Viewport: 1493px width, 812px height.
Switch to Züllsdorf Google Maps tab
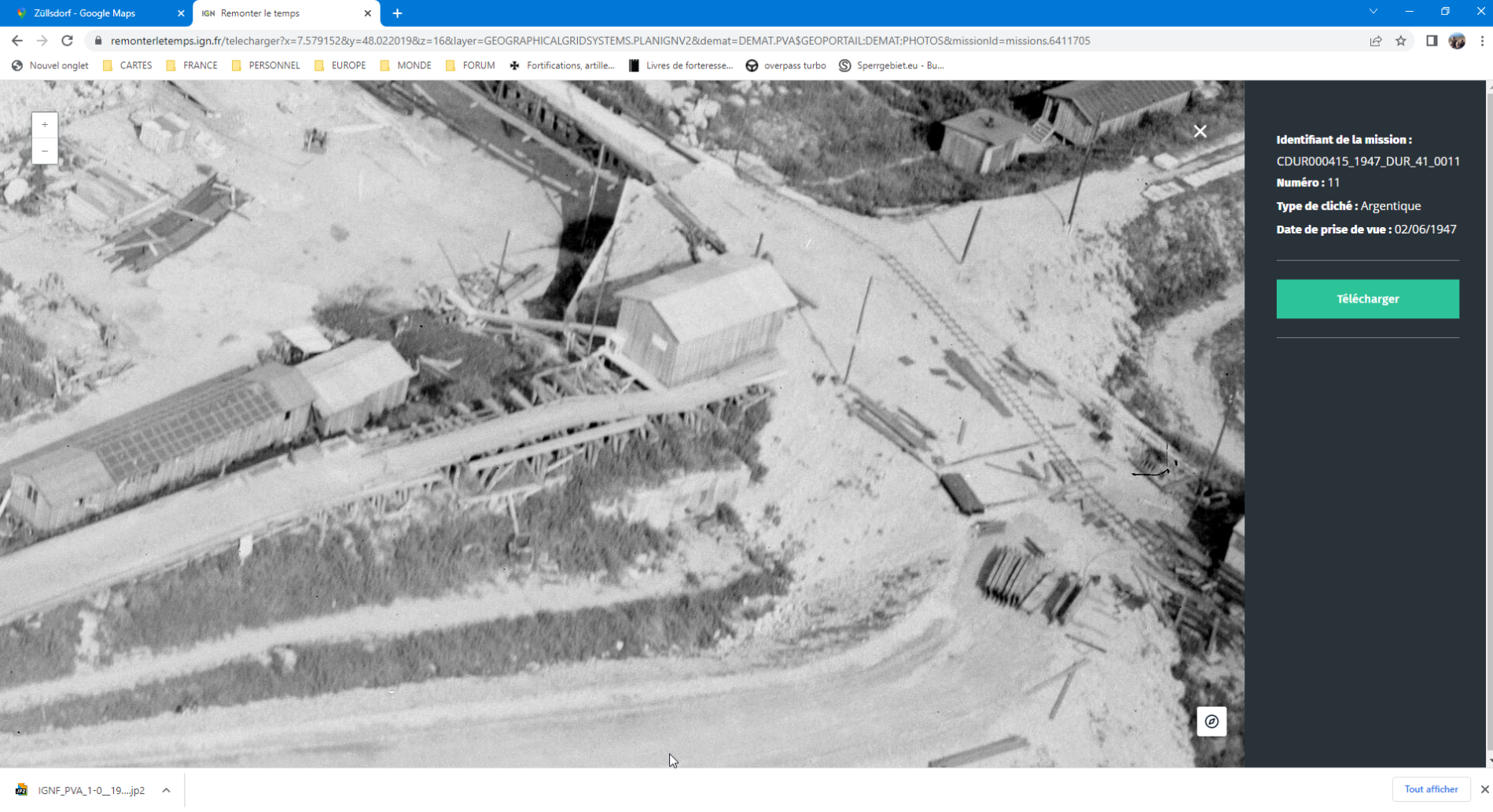(94, 13)
